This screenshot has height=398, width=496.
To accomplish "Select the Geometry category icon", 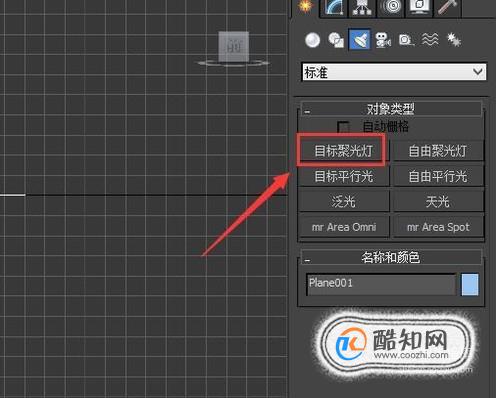I will (312, 40).
